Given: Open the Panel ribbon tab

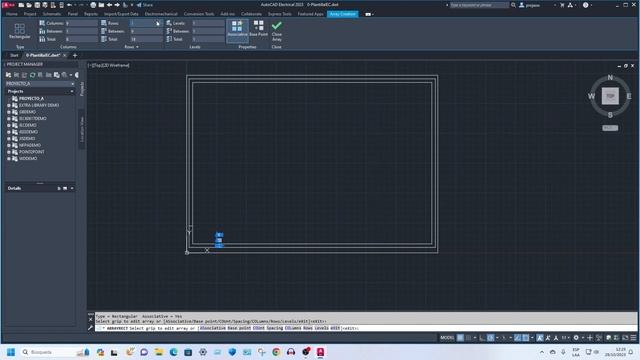Looking at the screenshot, I should point(73,14).
